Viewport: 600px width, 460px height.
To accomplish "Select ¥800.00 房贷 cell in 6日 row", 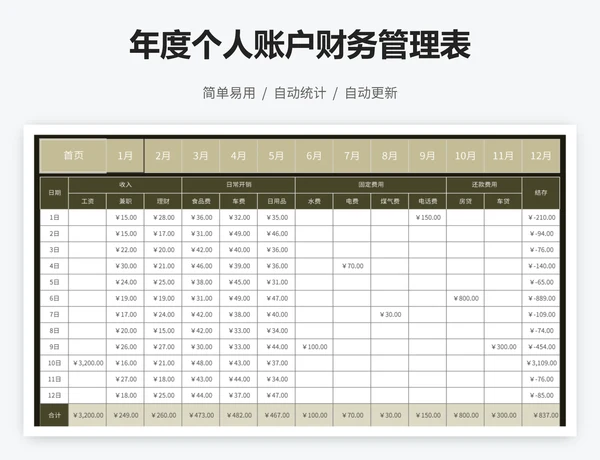I will (x=465, y=298).
